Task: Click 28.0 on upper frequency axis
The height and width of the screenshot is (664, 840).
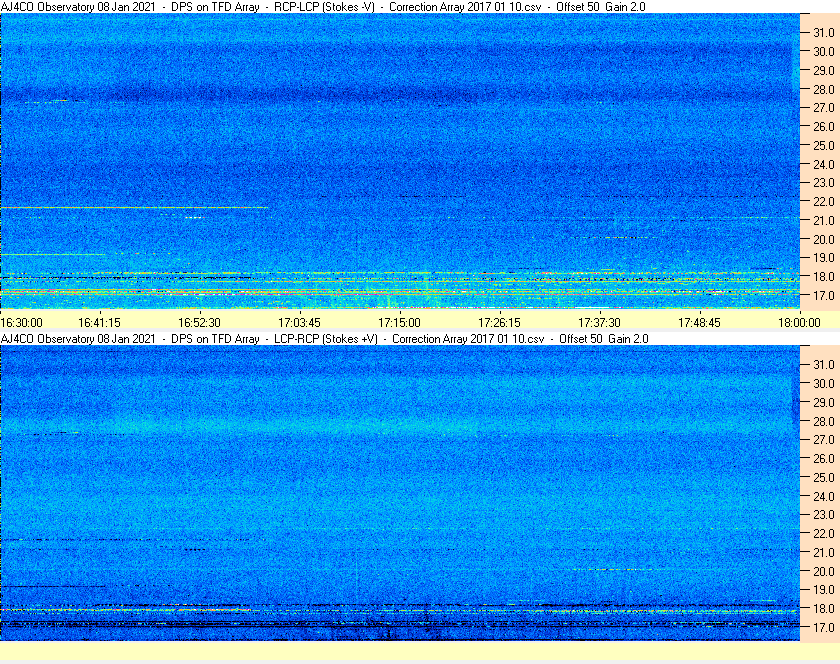Action: (823, 89)
